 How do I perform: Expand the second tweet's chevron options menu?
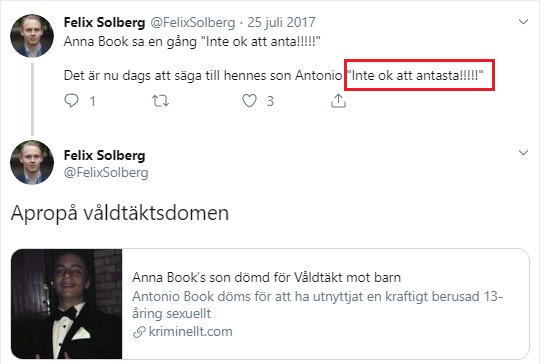tap(523, 153)
